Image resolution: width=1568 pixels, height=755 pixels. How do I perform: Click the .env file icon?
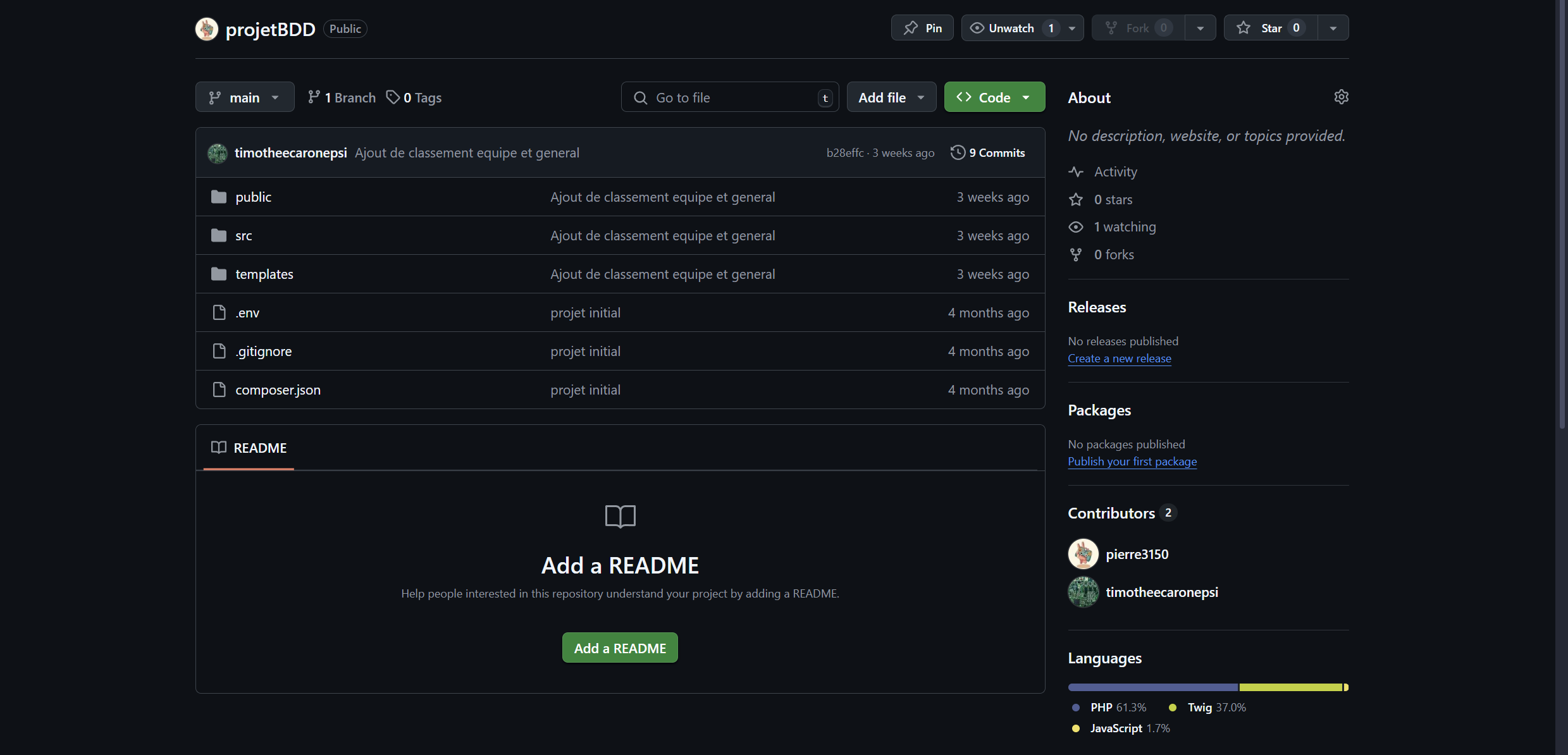point(219,312)
